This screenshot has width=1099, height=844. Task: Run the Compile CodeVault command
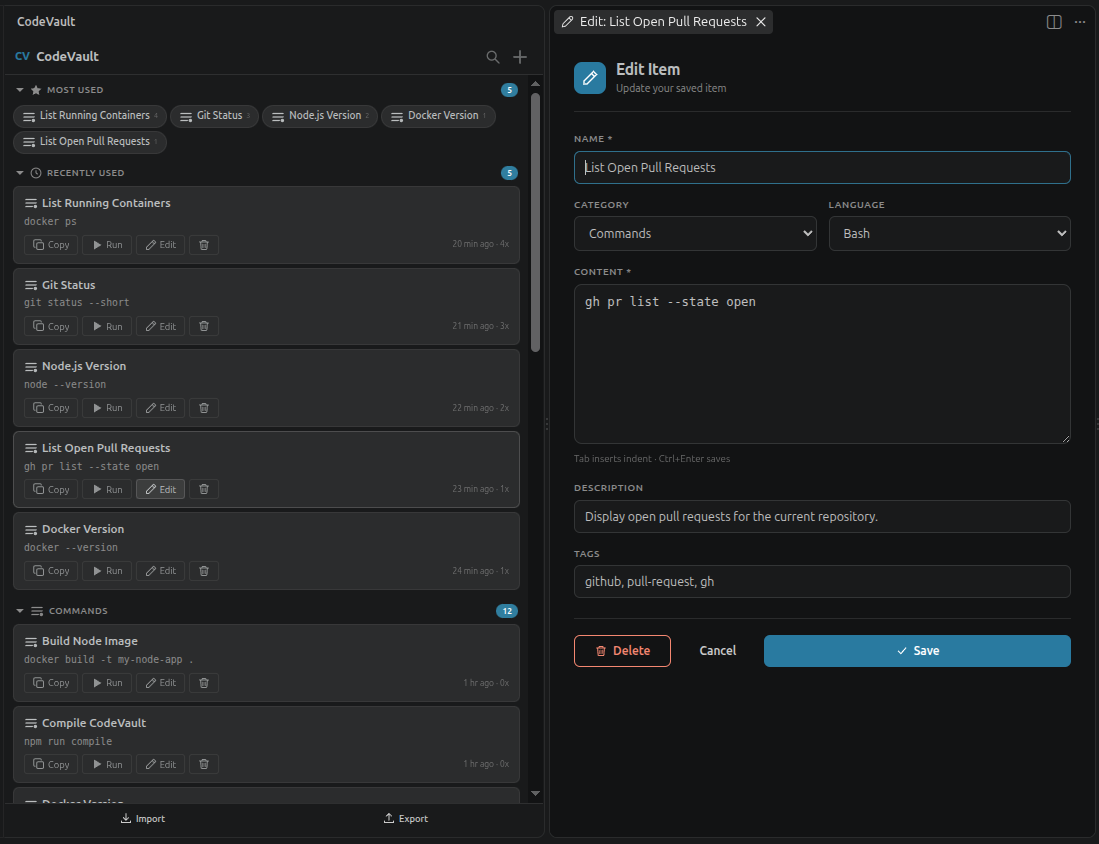click(x=107, y=765)
